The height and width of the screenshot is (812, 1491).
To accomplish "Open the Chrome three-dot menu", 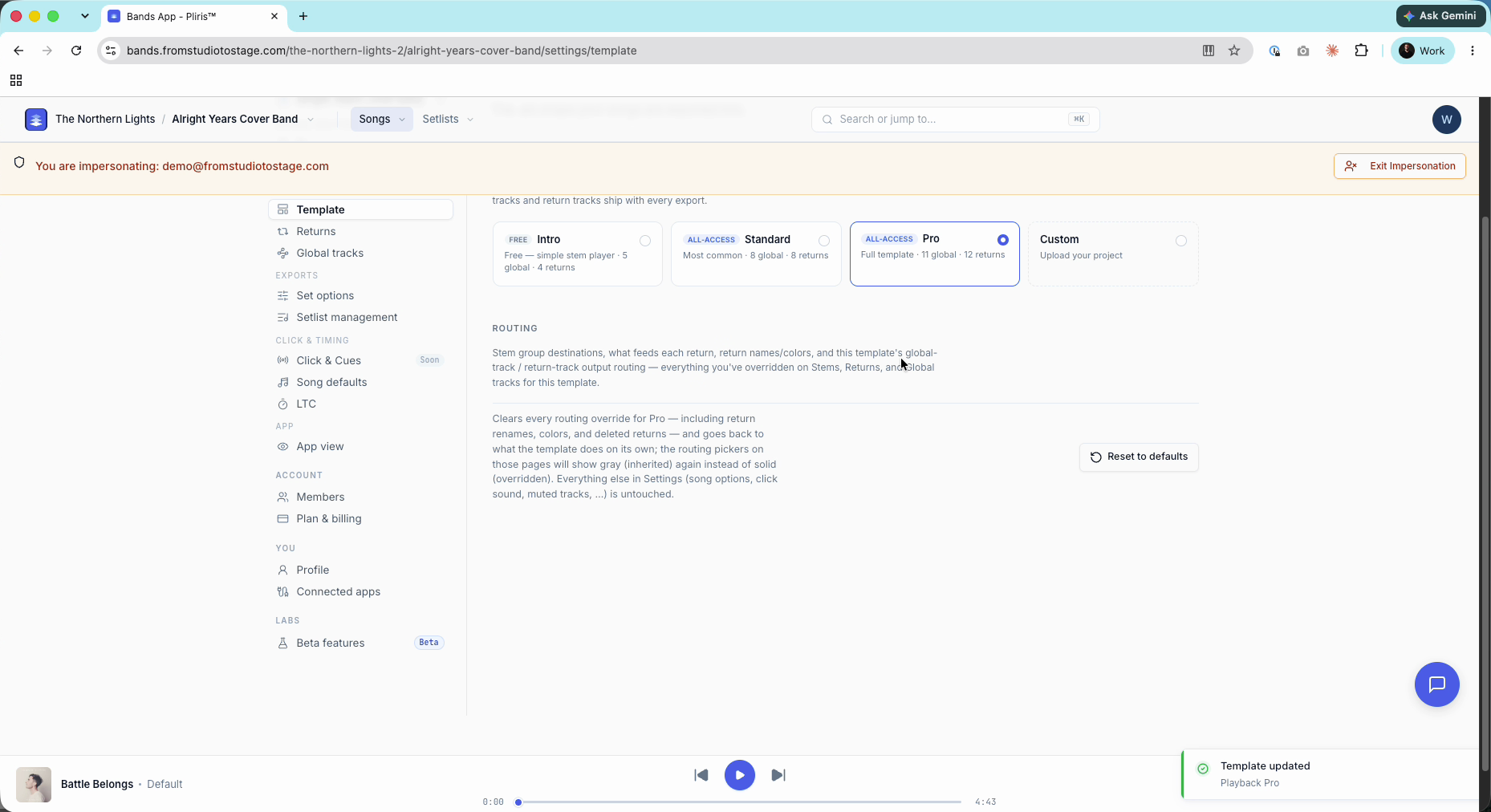I will tap(1472, 51).
